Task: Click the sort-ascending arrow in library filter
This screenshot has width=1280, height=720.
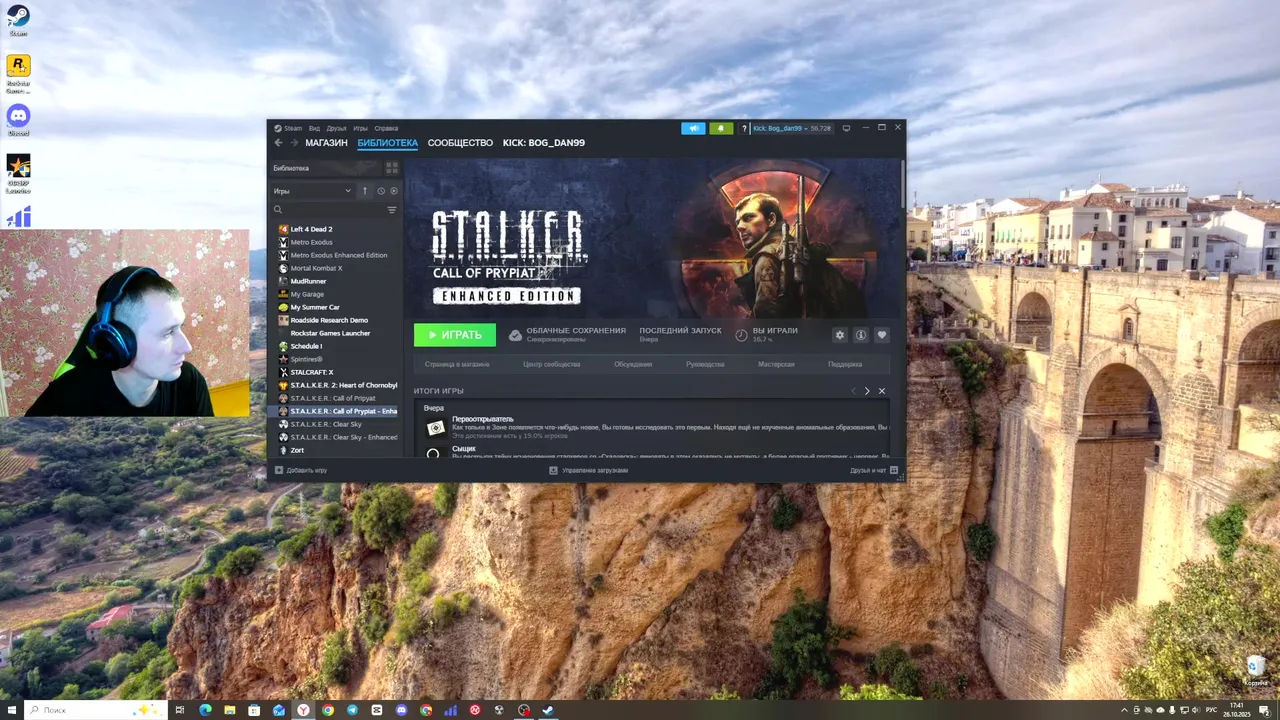Action: click(365, 191)
